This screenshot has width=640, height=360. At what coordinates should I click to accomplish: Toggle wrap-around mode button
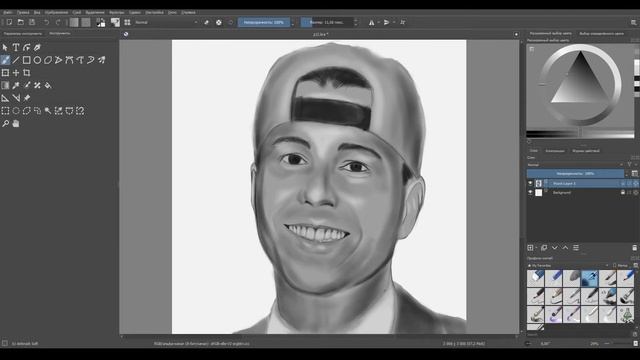tap(402, 22)
